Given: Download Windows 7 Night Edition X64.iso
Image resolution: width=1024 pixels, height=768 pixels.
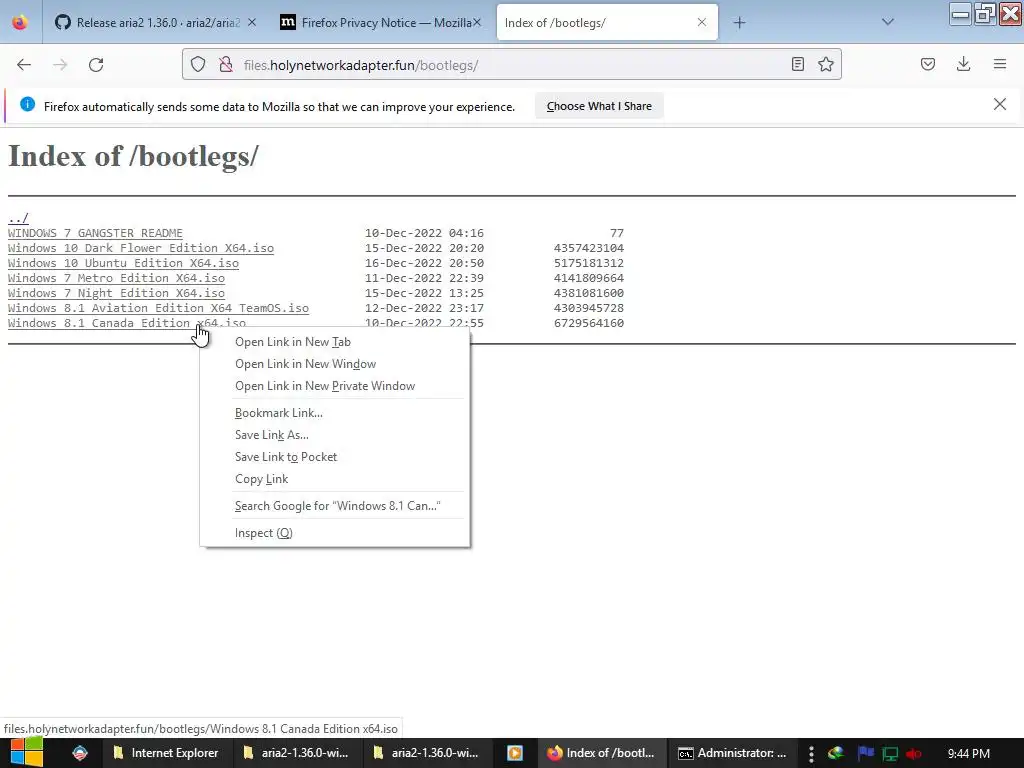Looking at the screenshot, I should tap(116, 293).
